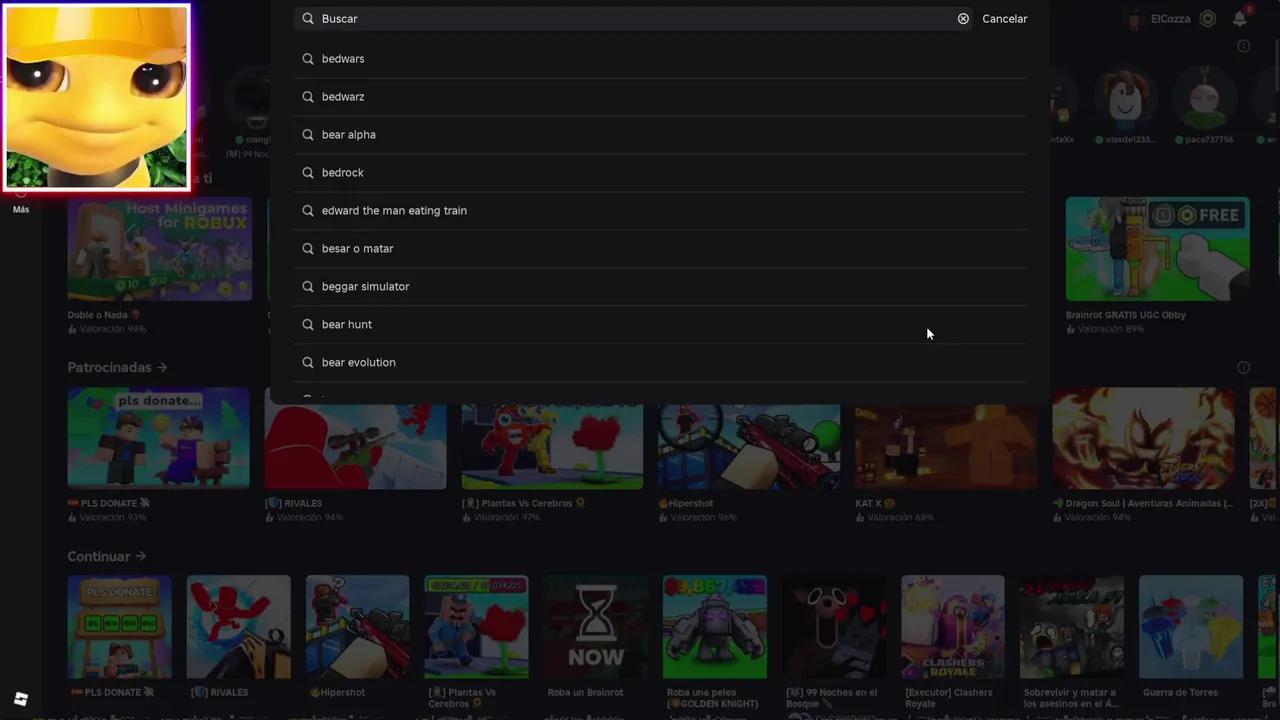Open the Patrocinadas section link
1280x720 pixels.
tap(117, 367)
